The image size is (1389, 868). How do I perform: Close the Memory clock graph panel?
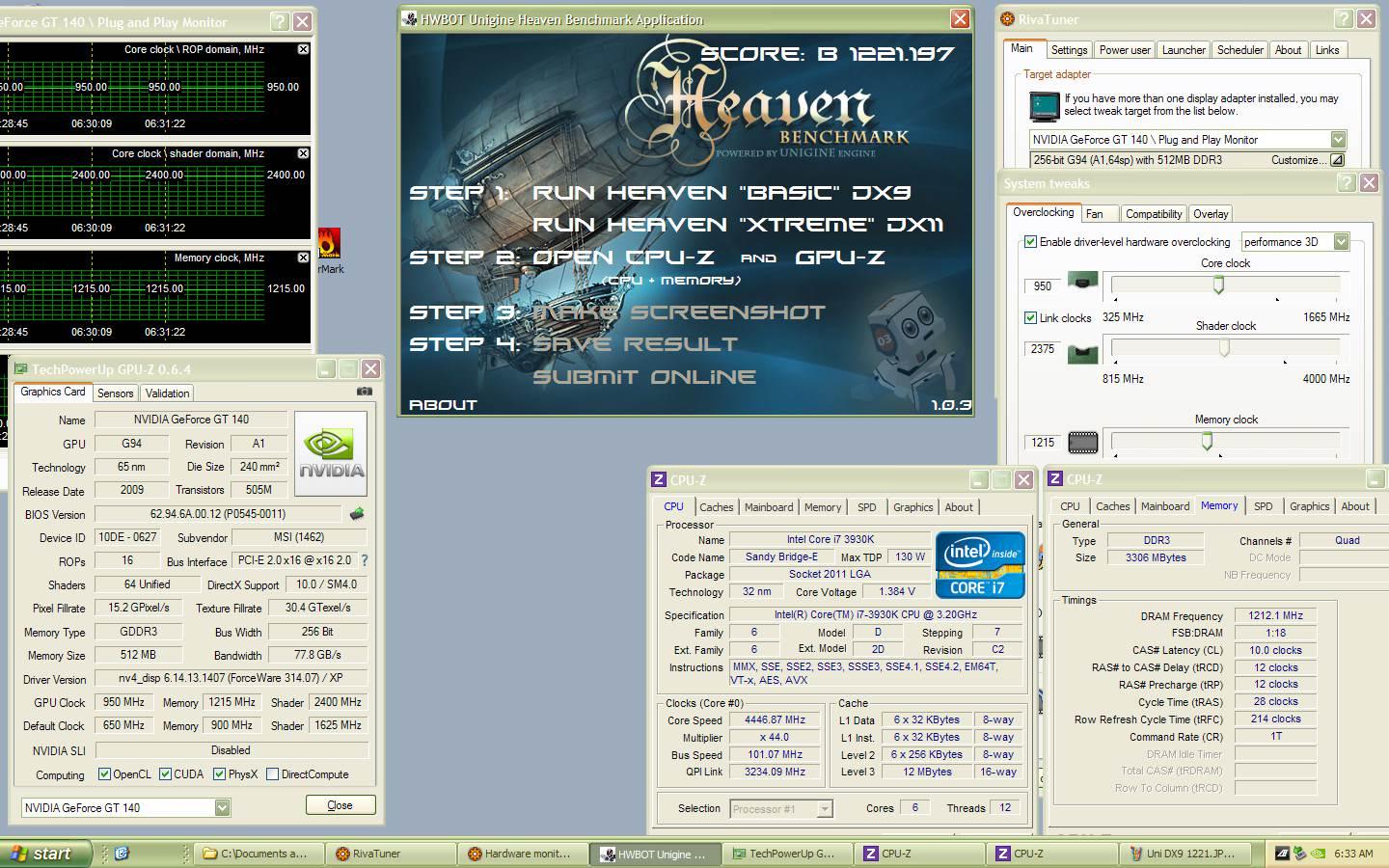coord(303,258)
